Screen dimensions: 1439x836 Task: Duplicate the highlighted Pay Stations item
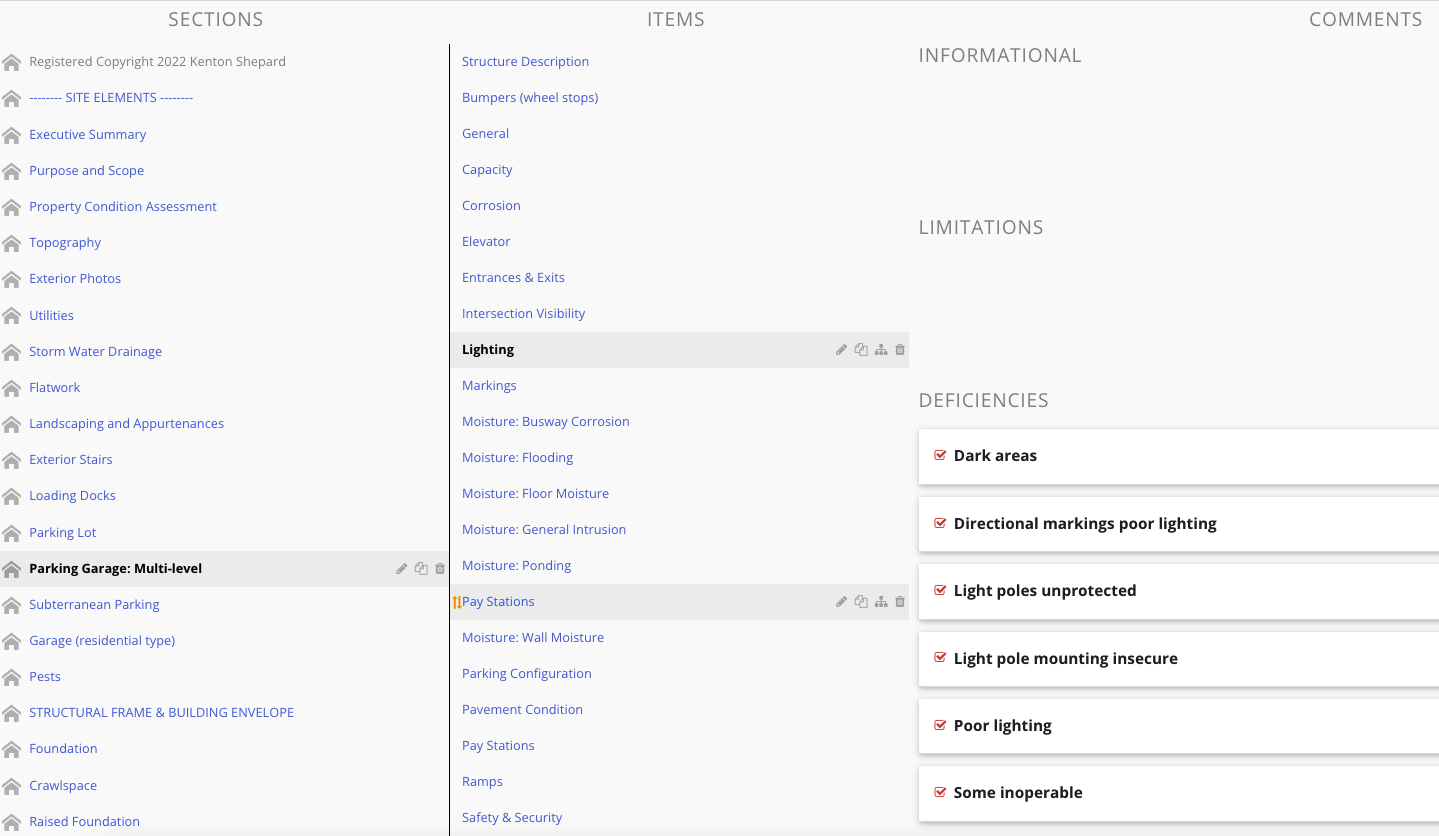pos(861,602)
